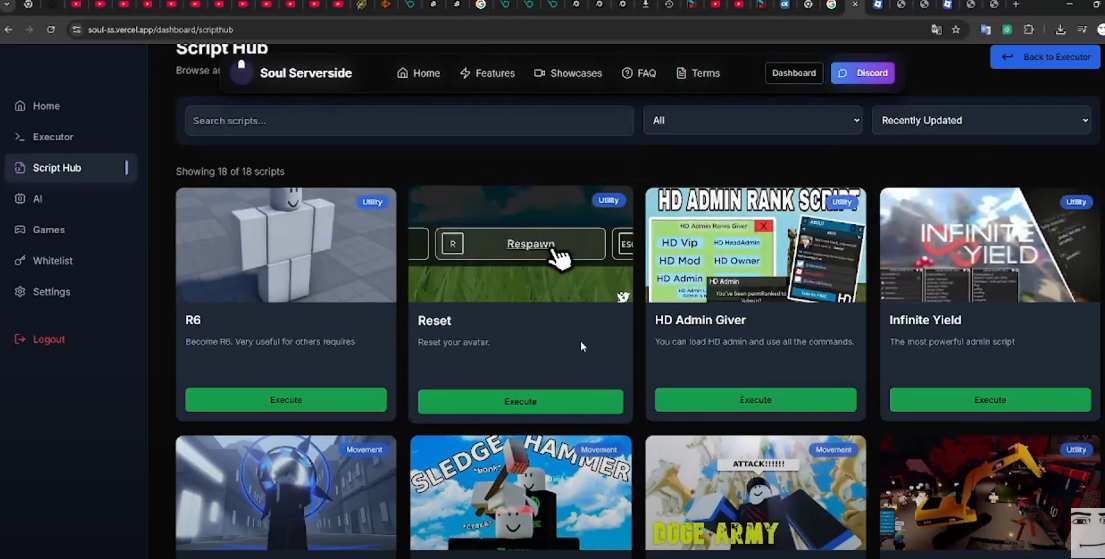Image resolution: width=1105 pixels, height=559 pixels.
Task: Click the Logout icon in the sidebar
Action: click(20, 339)
